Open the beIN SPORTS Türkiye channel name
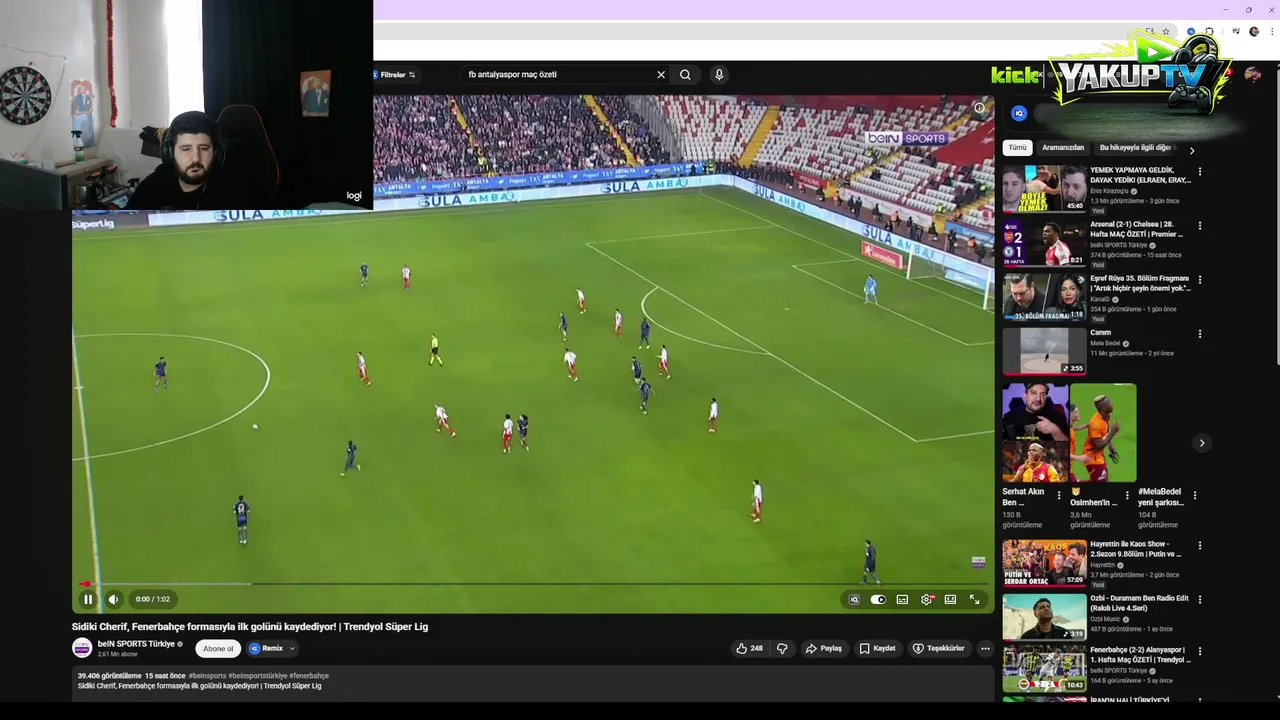 [x=136, y=644]
